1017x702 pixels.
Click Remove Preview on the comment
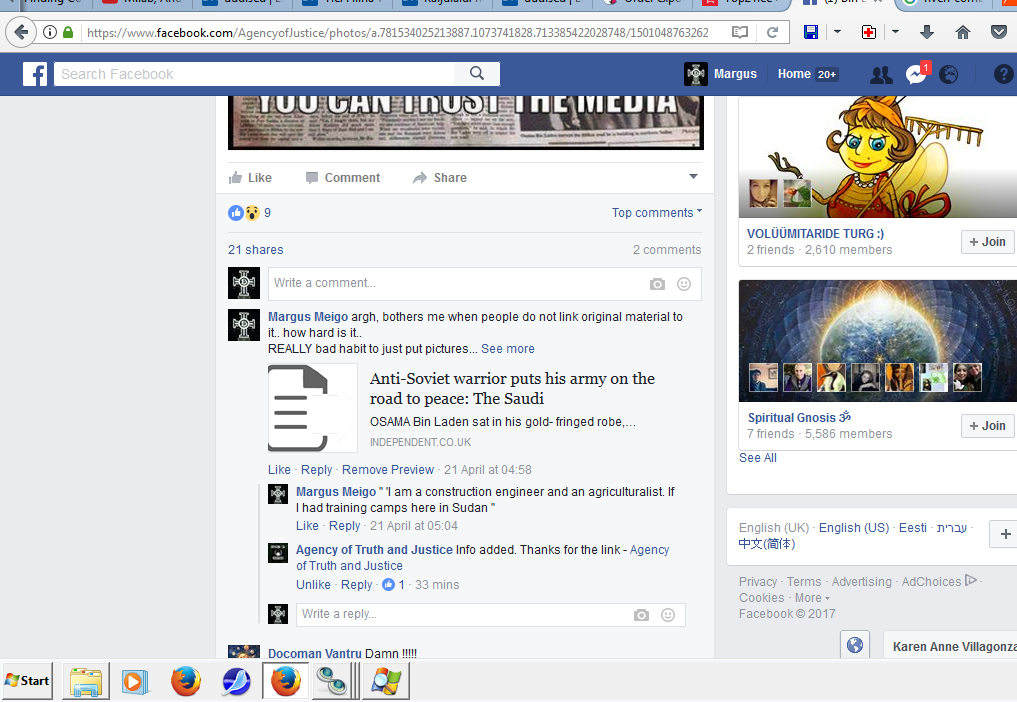388,470
